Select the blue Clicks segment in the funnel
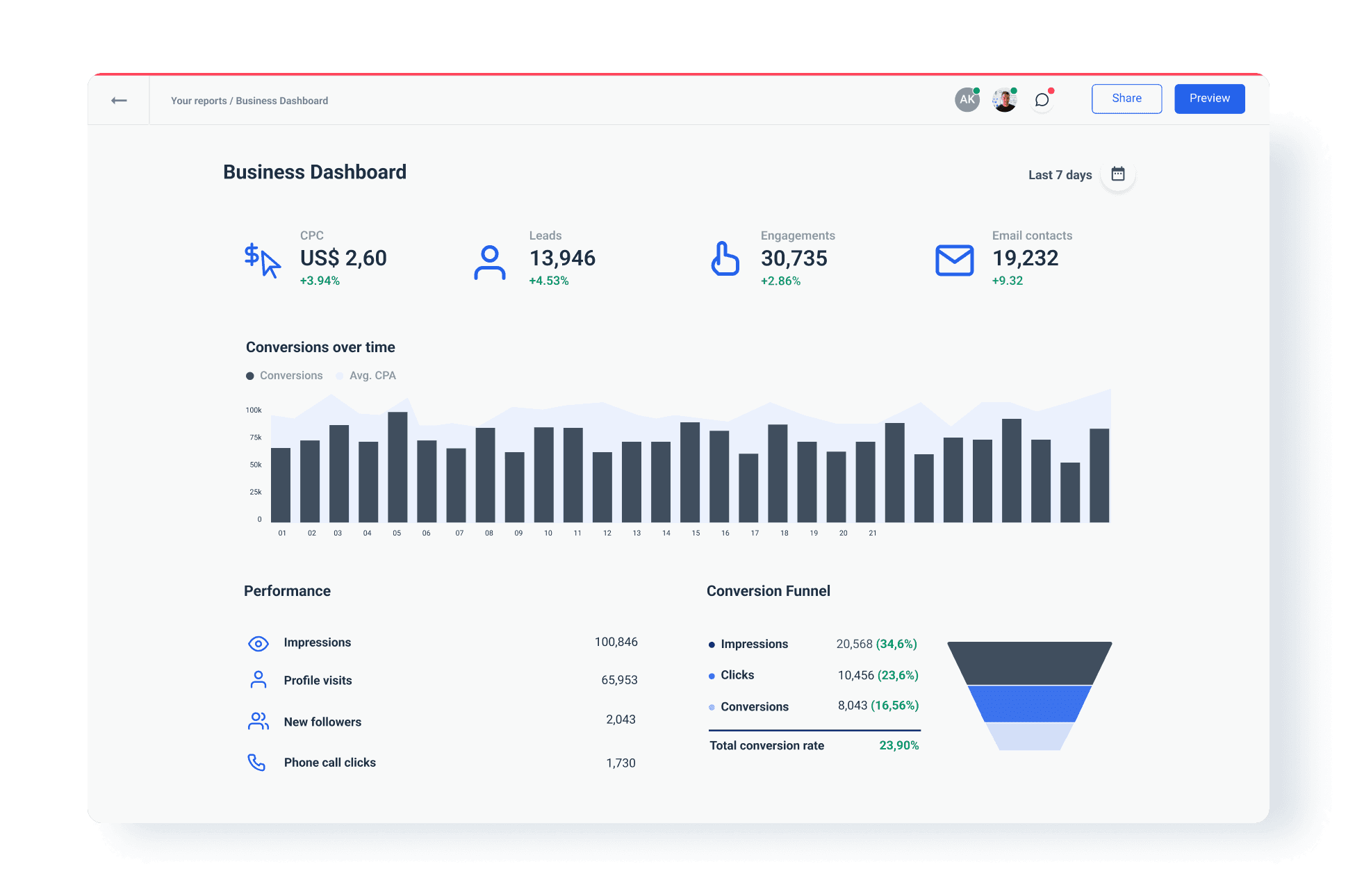The width and height of the screenshot is (1355, 896). tap(1029, 705)
